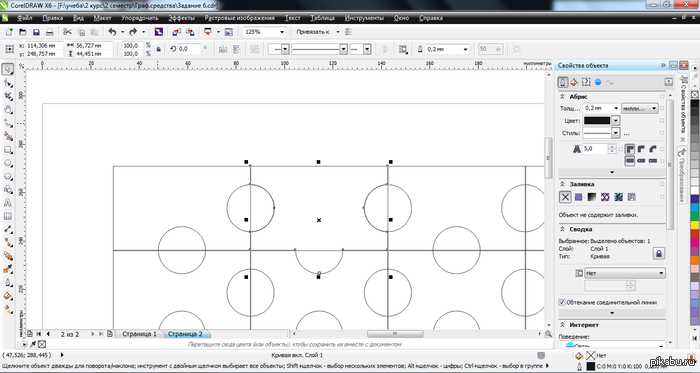Switch to Страница 1 tab

[139, 334]
